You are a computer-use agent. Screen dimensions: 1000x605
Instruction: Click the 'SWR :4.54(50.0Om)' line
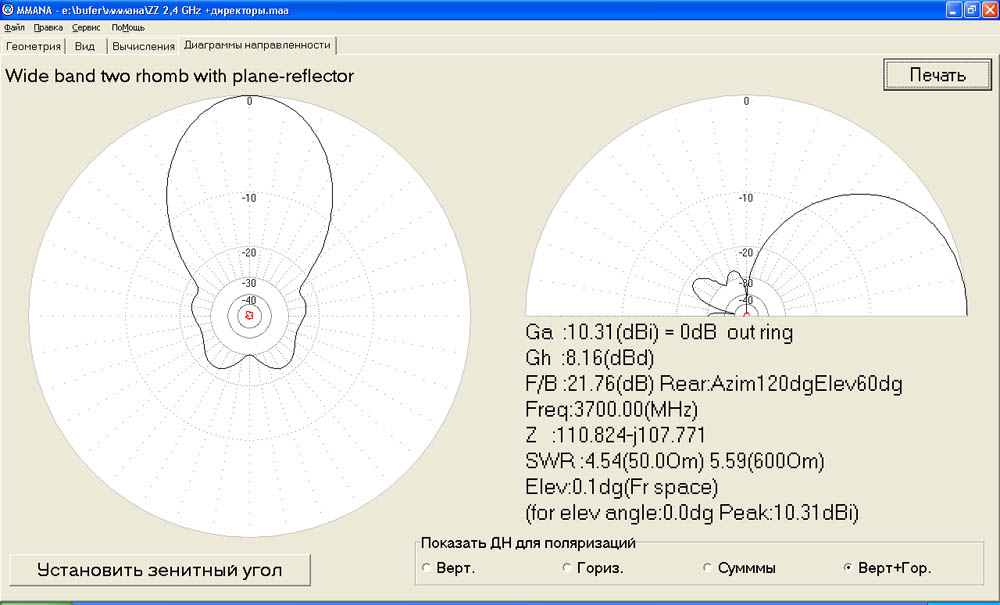coord(675,461)
